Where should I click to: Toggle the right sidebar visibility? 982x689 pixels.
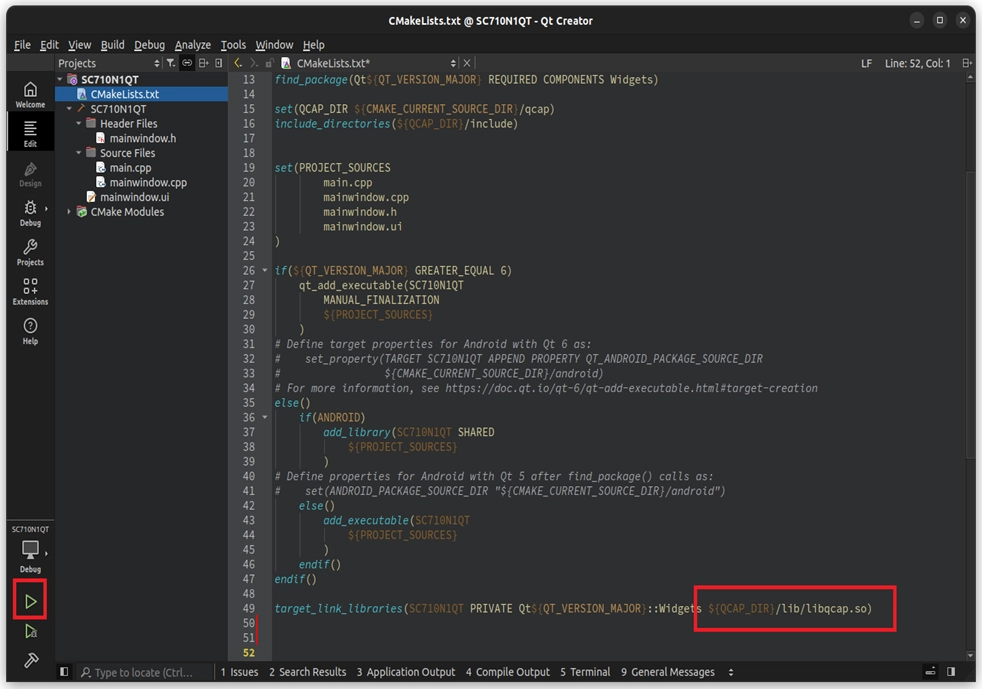951,672
